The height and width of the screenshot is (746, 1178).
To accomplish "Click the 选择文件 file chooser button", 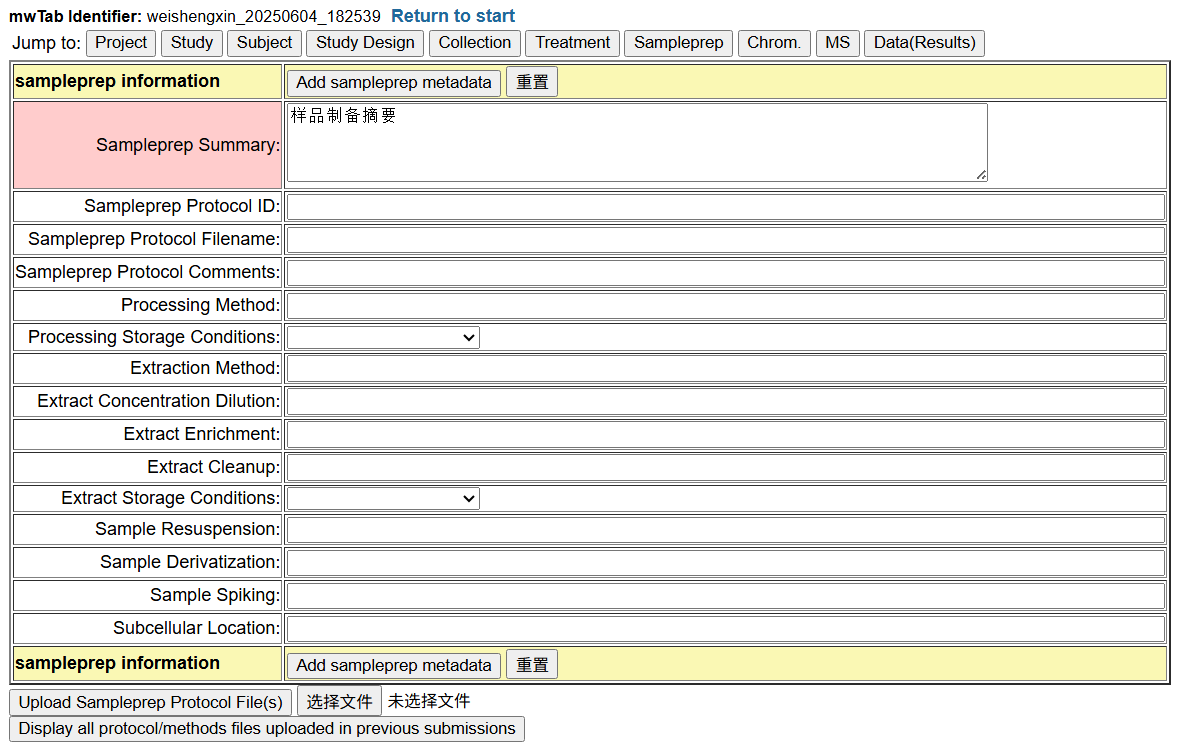I will (339, 702).
